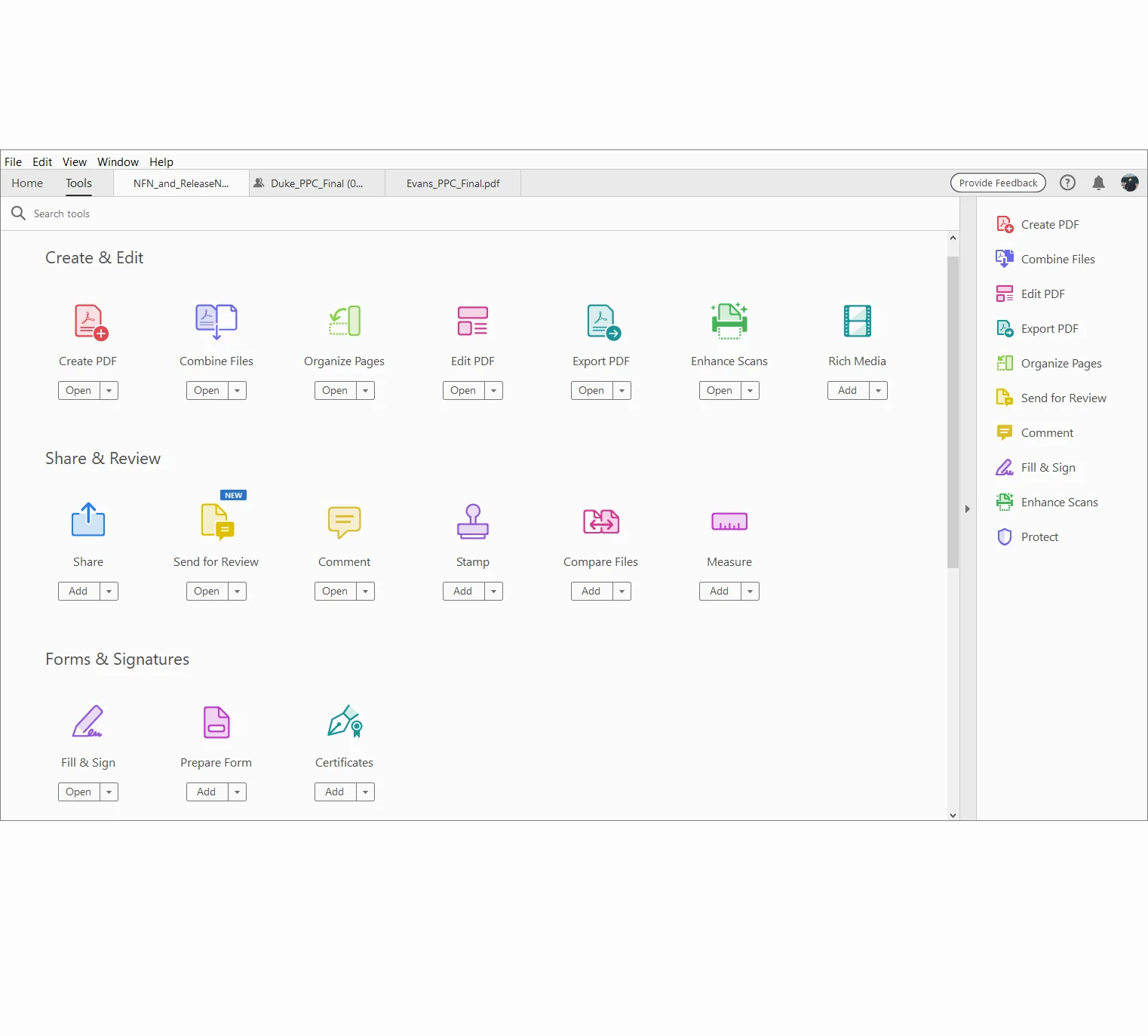Click the Comment speech bubble icon in main panel
The height and width of the screenshot is (1036, 1148).
pos(345,522)
